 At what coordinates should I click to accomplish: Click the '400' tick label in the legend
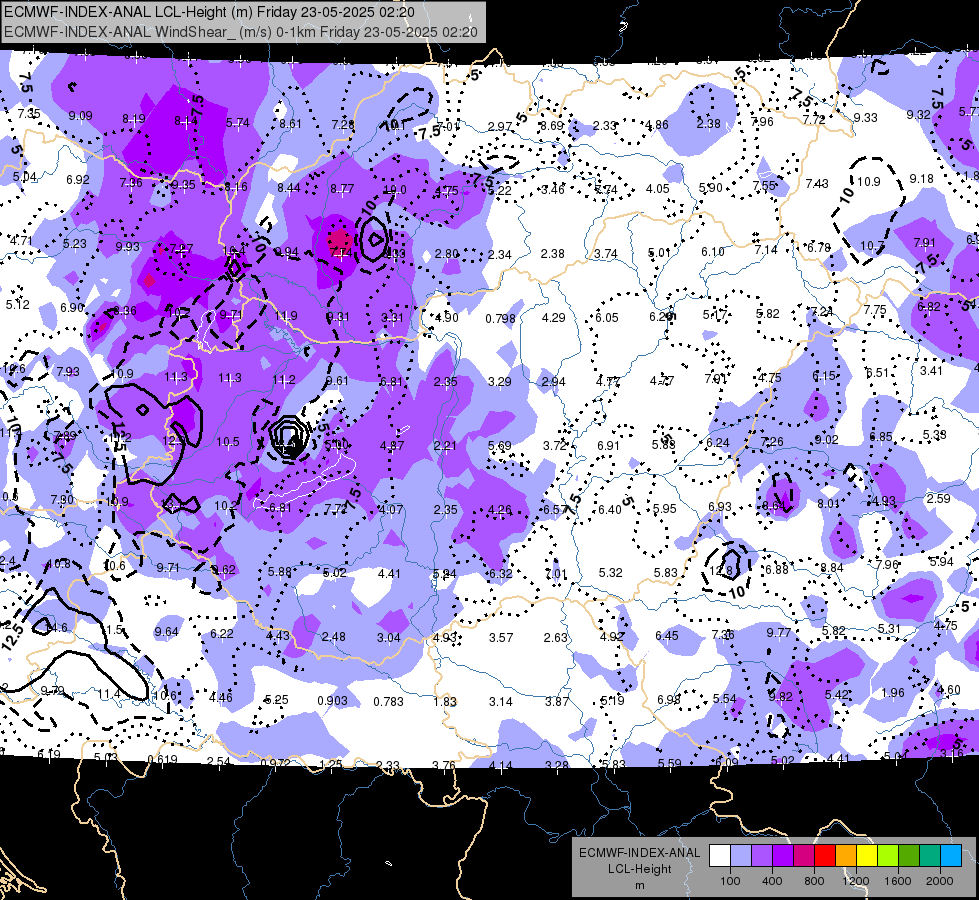772,881
